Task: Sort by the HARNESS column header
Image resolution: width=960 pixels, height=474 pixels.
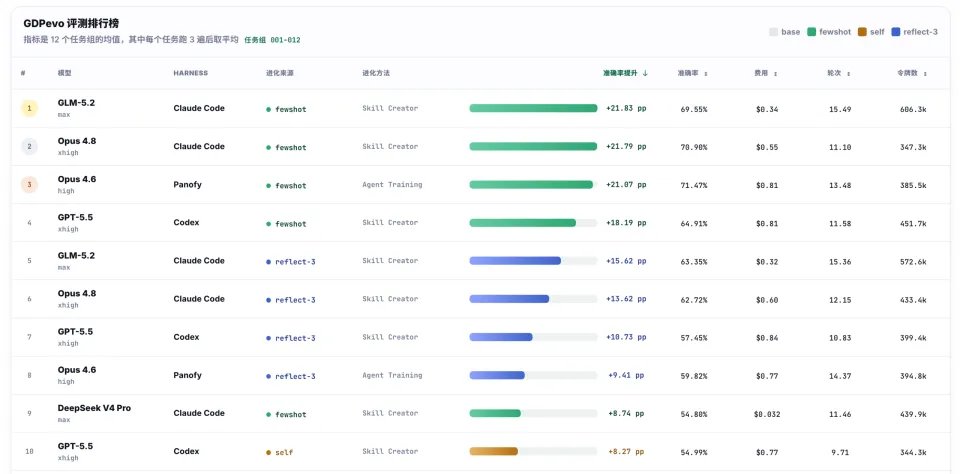Action: pos(190,73)
